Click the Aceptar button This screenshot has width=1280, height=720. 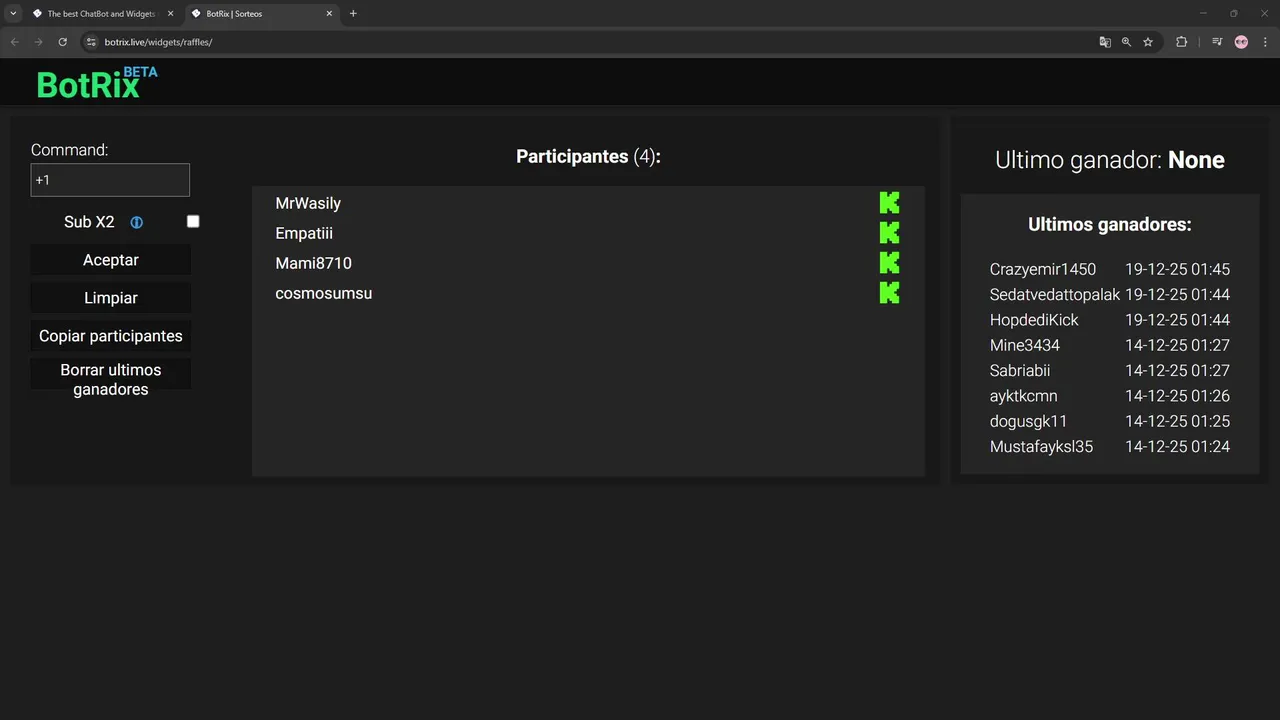[x=111, y=260]
